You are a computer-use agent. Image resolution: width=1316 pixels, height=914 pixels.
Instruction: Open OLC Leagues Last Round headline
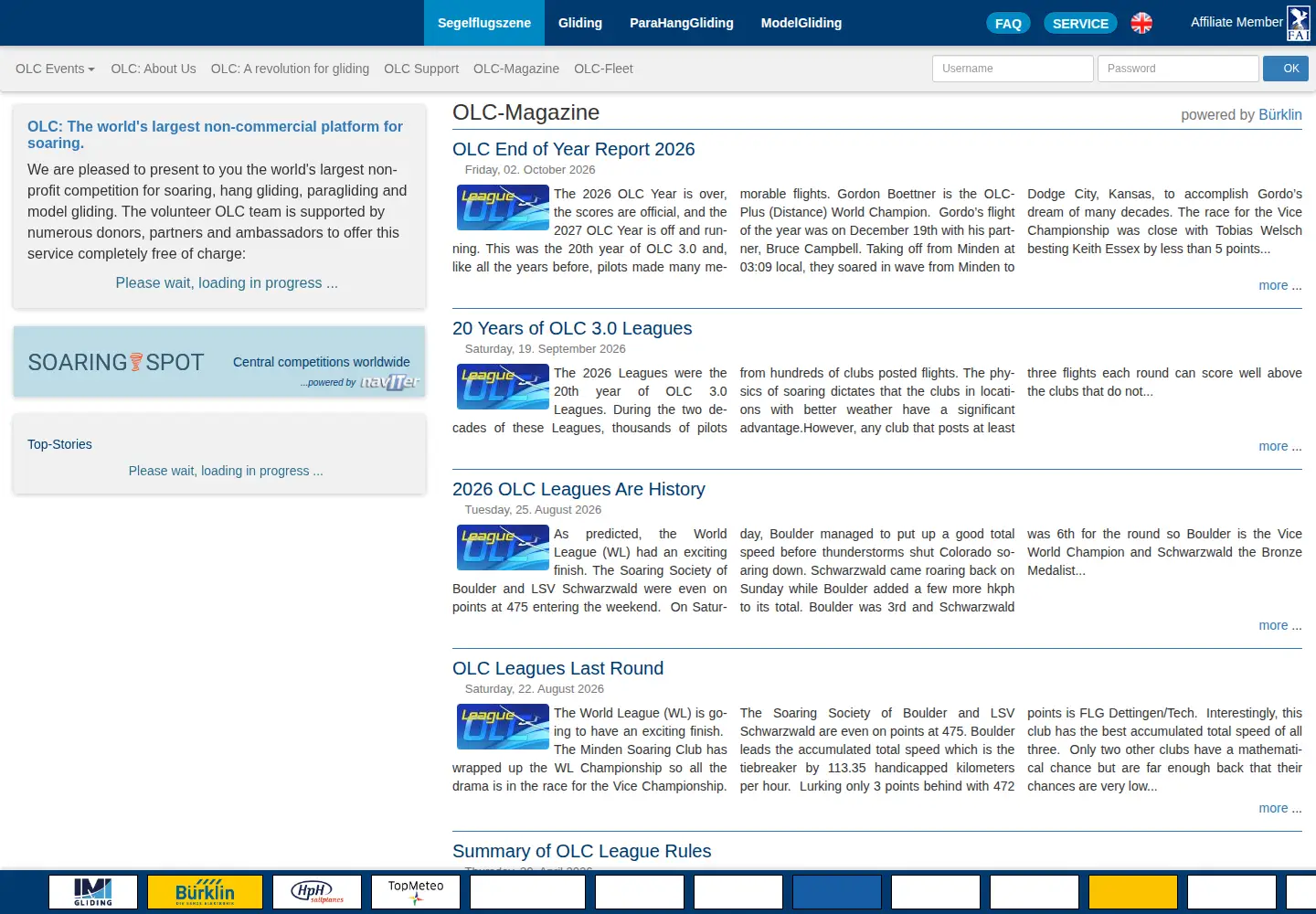pyautogui.click(x=557, y=668)
